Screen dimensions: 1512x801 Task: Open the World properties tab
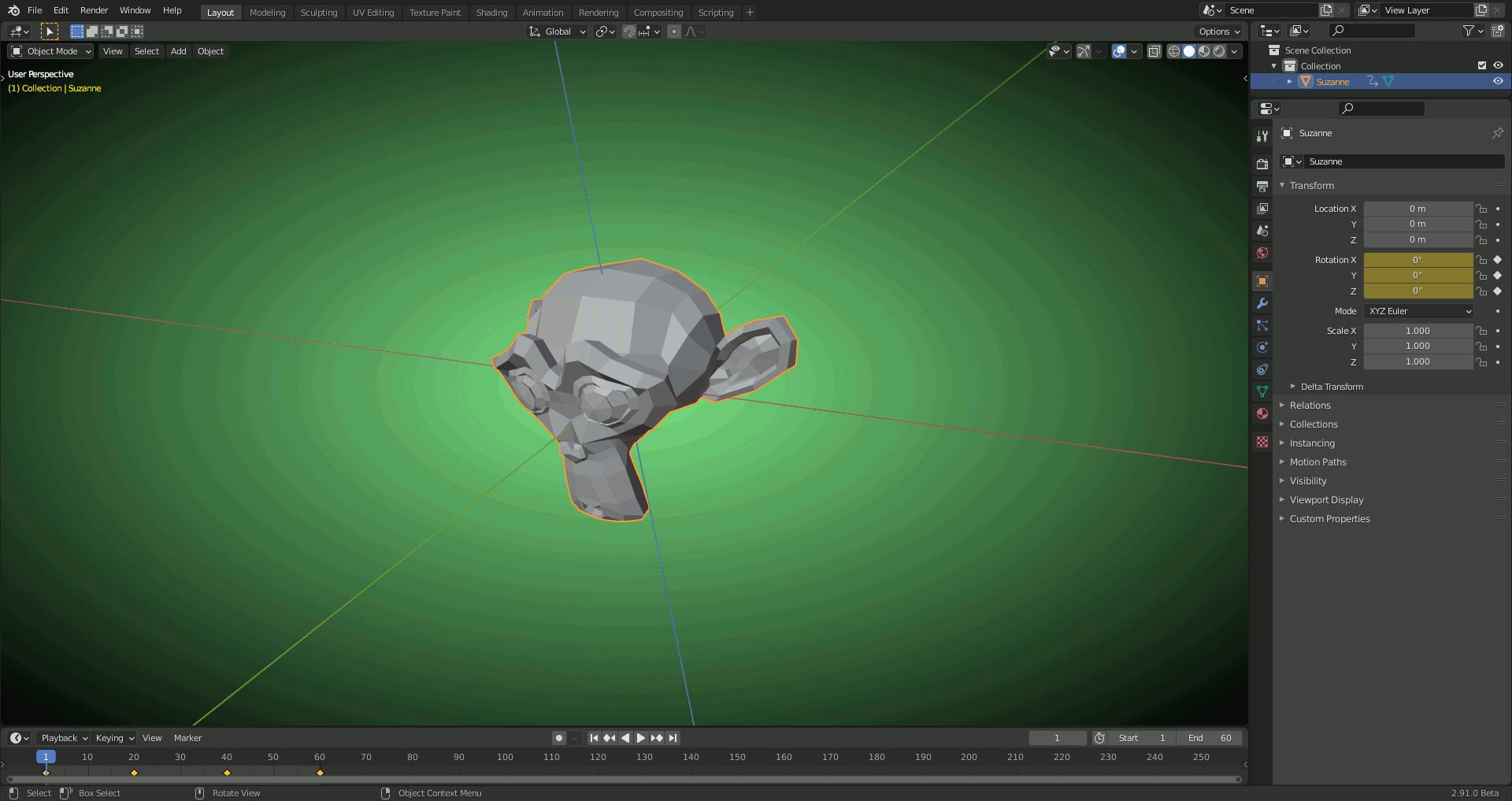pos(1262,253)
